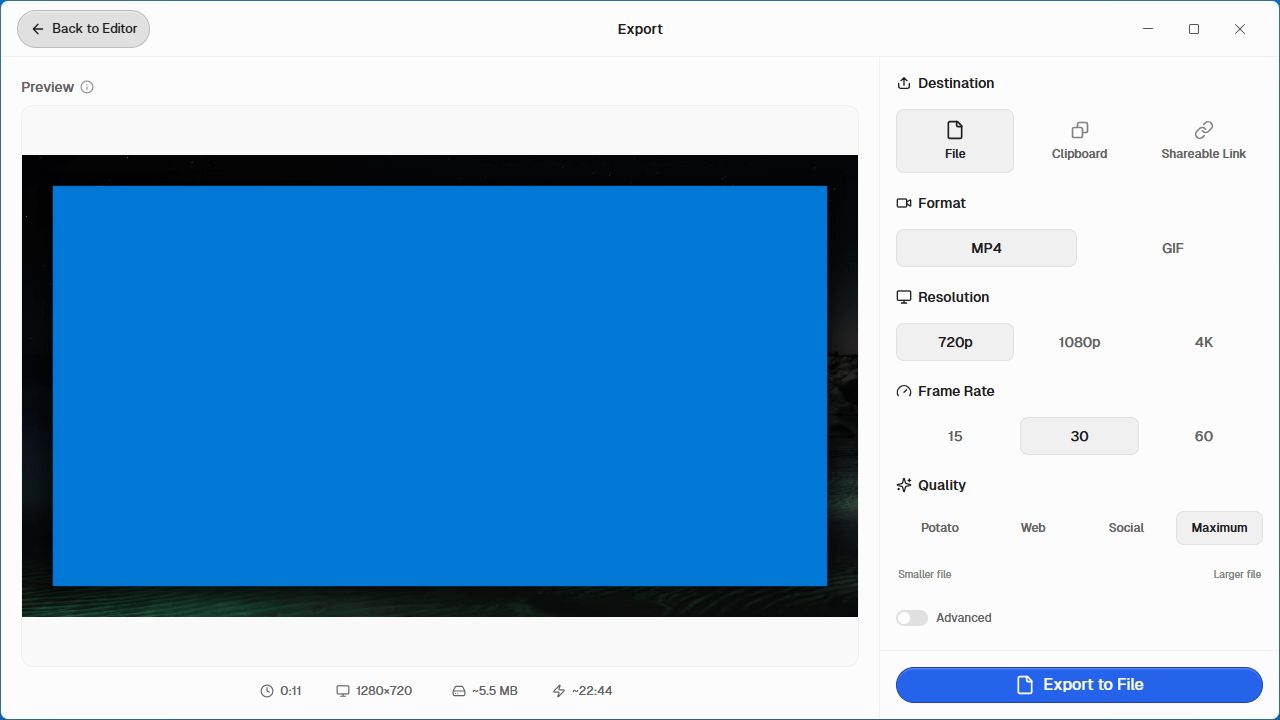Viewport: 1280px width, 720px height.
Task: Select the File destination icon
Action: (x=955, y=130)
